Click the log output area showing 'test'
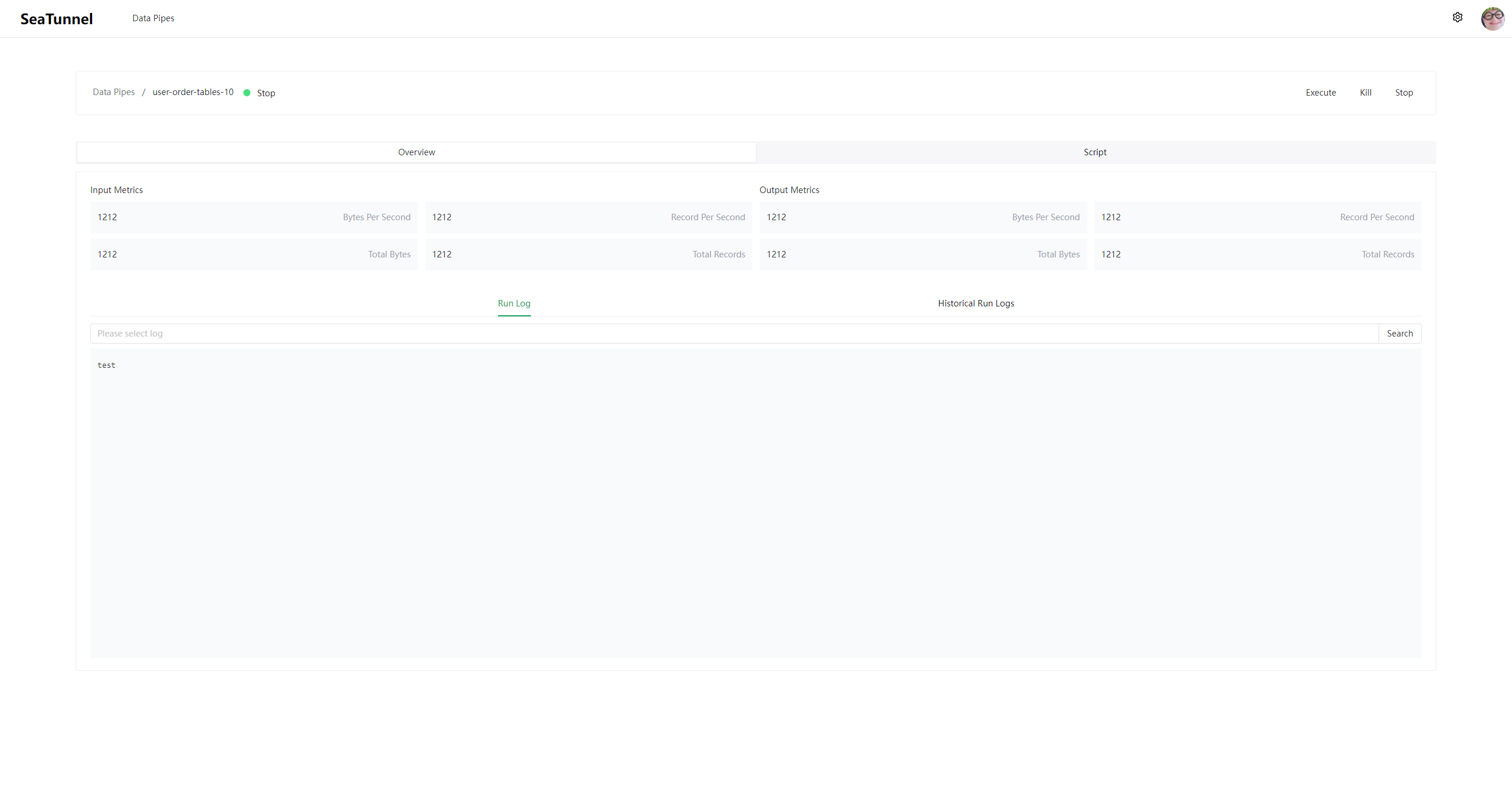The width and height of the screenshot is (1512, 787). [755, 502]
